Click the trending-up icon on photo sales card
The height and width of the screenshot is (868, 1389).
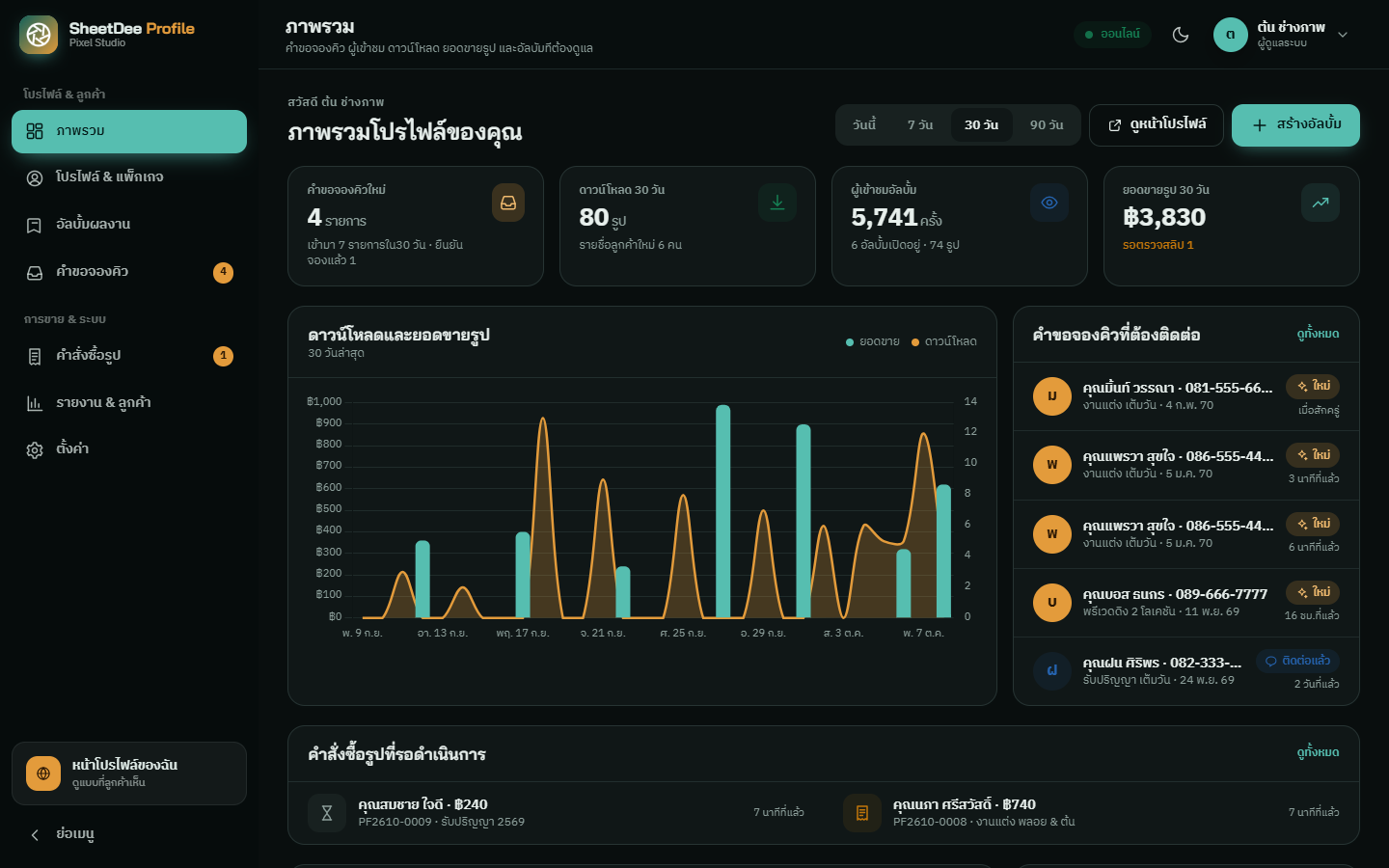tap(1321, 203)
